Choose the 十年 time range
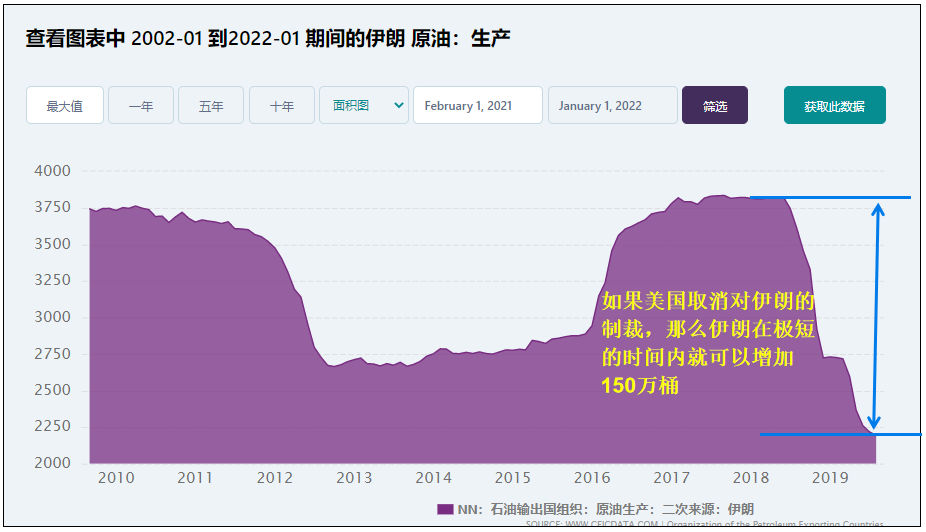The image size is (926, 532). click(x=281, y=105)
